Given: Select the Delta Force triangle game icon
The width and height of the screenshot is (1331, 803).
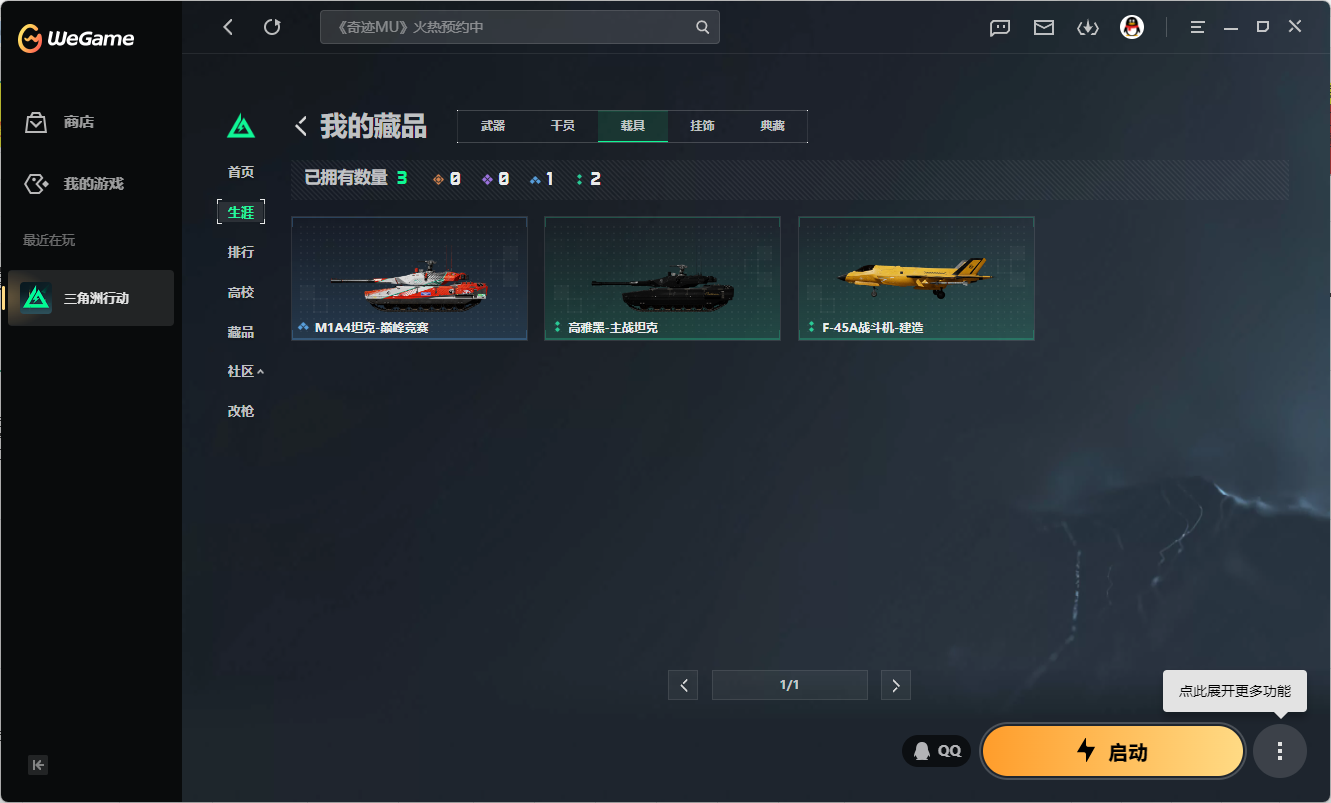Looking at the screenshot, I should [36, 297].
